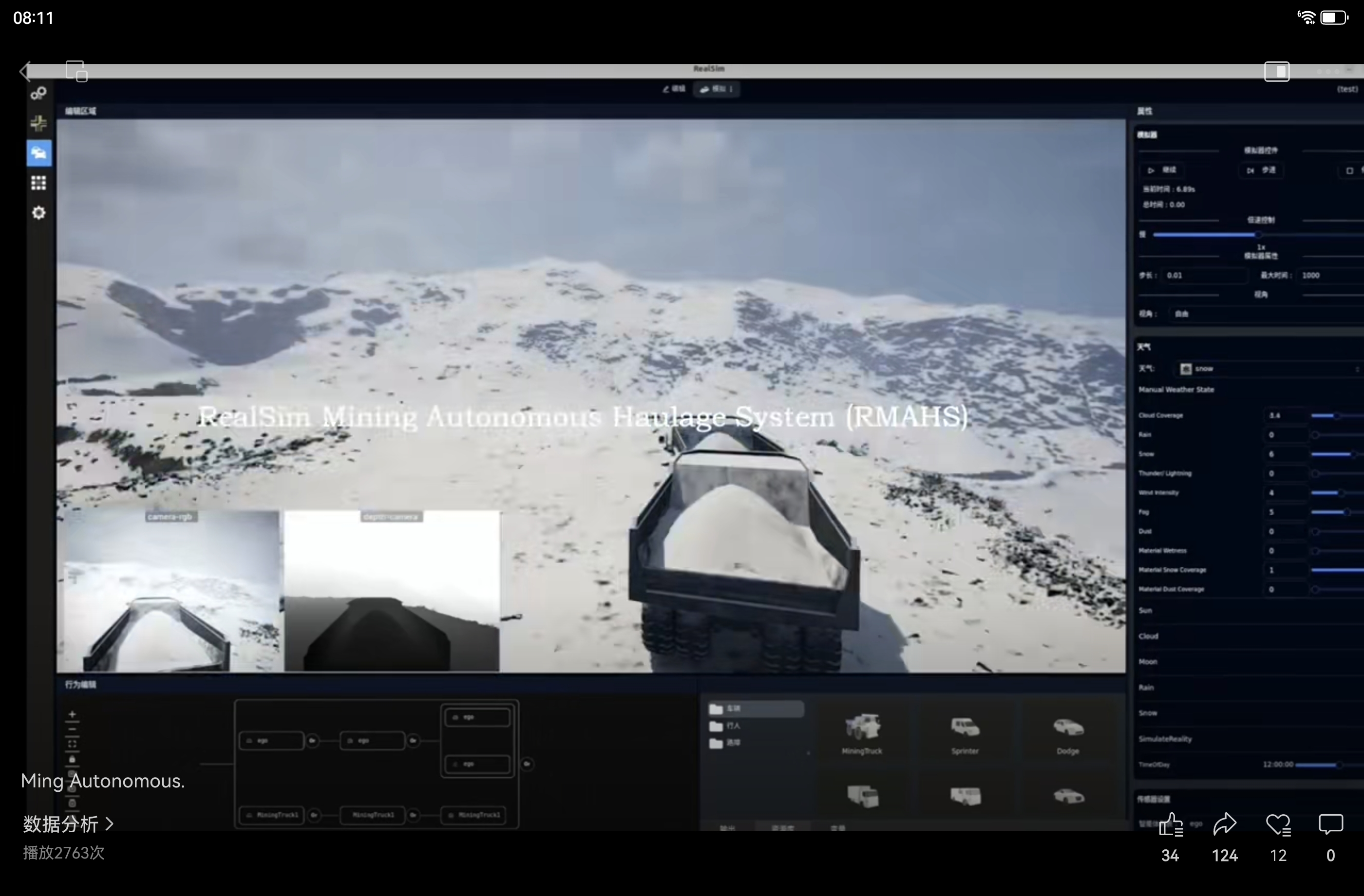
Task: Select the highlighted vehicle scenario sidebar icon
Action: (x=39, y=153)
